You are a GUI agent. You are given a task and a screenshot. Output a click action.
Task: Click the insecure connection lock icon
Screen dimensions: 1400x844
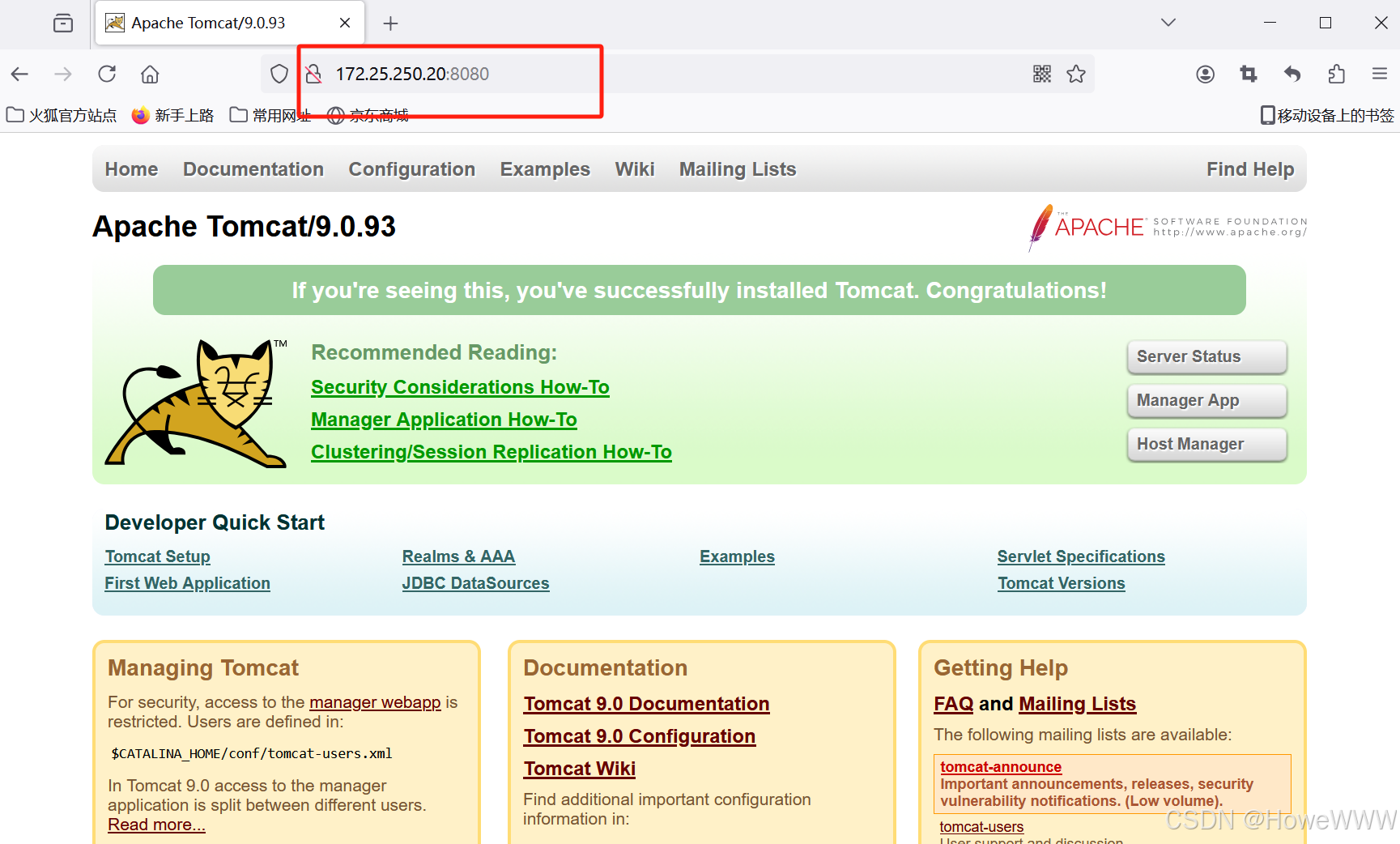(314, 75)
